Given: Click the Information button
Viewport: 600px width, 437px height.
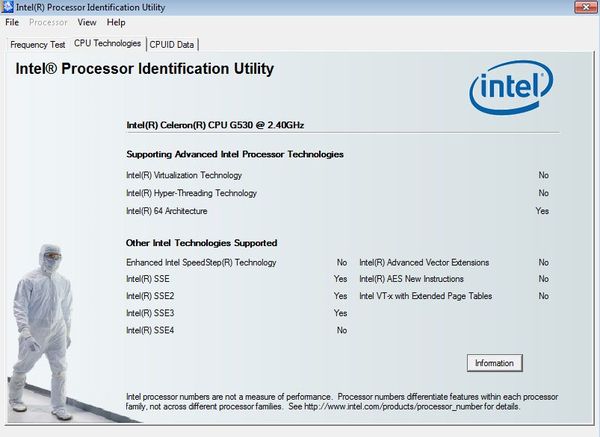Looking at the screenshot, I should pos(494,363).
